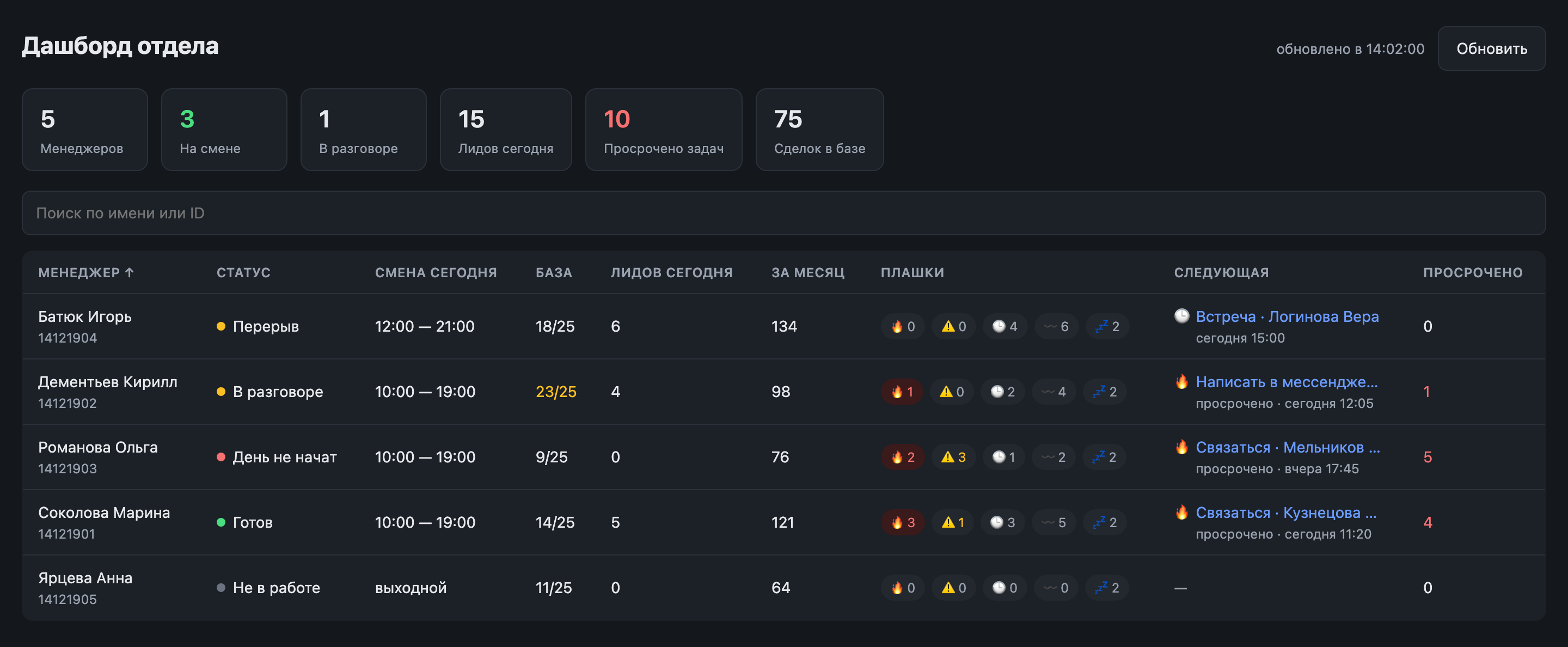Click the clock icon next to Встреча Логинова Вера
Screen dimensions: 1568x647
coord(1181,316)
